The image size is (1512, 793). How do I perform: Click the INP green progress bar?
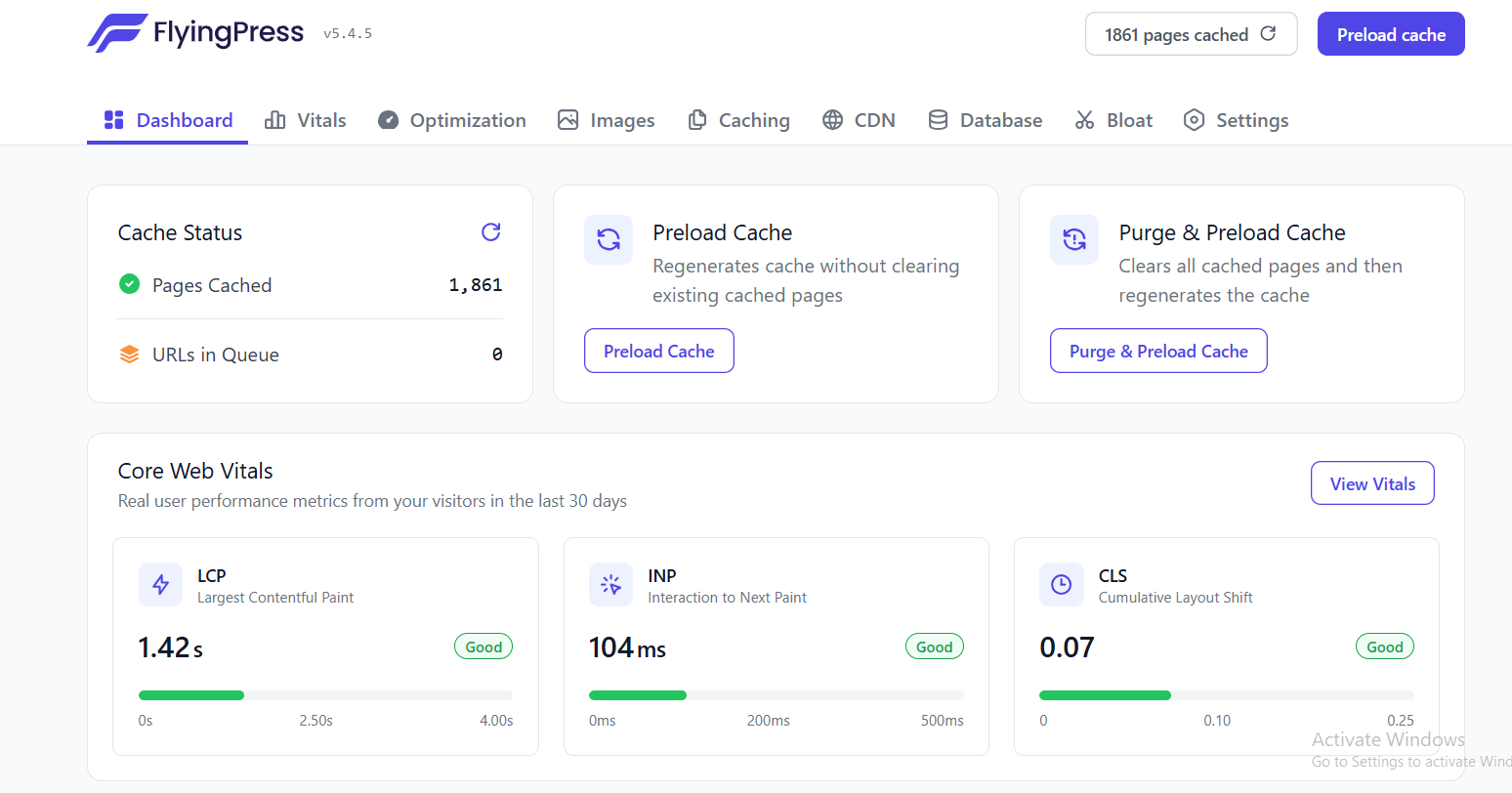click(638, 695)
